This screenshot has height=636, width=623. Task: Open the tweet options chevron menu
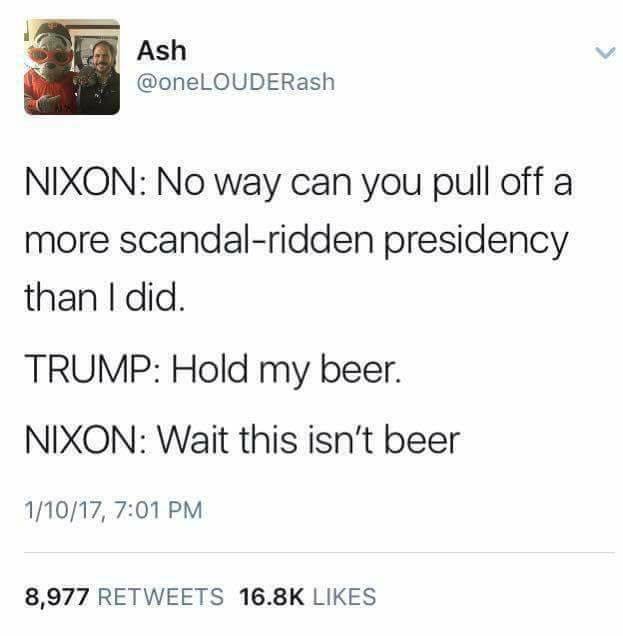605,53
